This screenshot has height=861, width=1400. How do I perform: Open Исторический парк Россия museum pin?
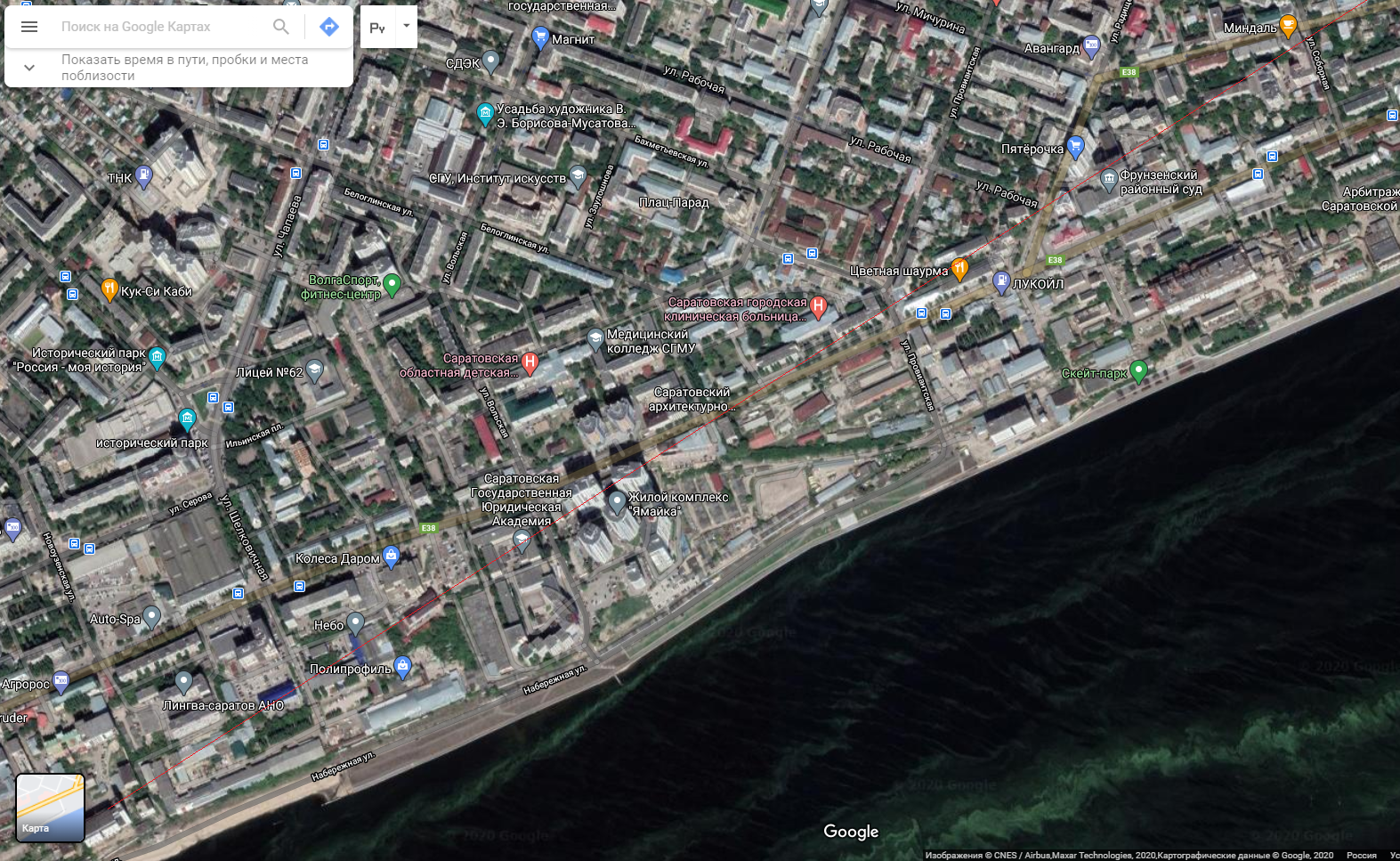pos(158,358)
